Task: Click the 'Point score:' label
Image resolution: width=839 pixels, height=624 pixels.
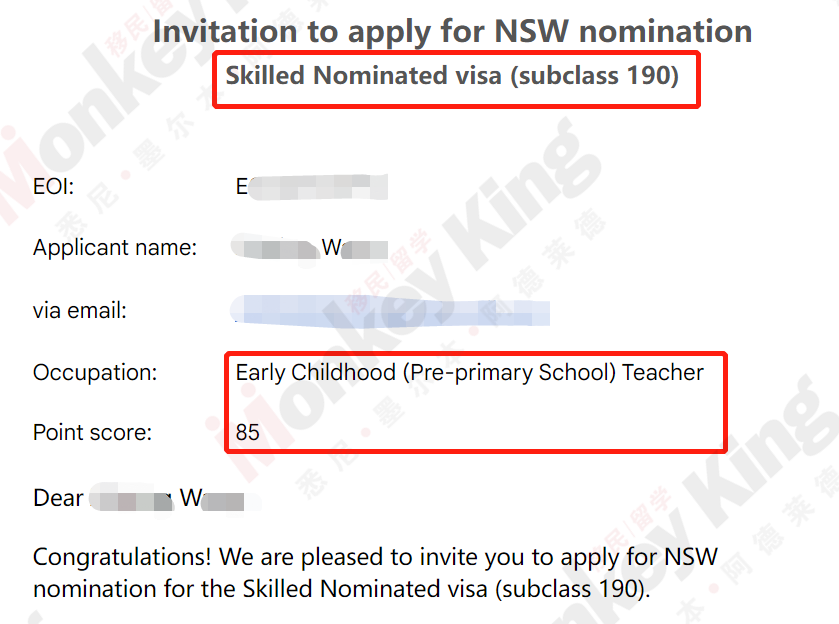Action: click(93, 432)
